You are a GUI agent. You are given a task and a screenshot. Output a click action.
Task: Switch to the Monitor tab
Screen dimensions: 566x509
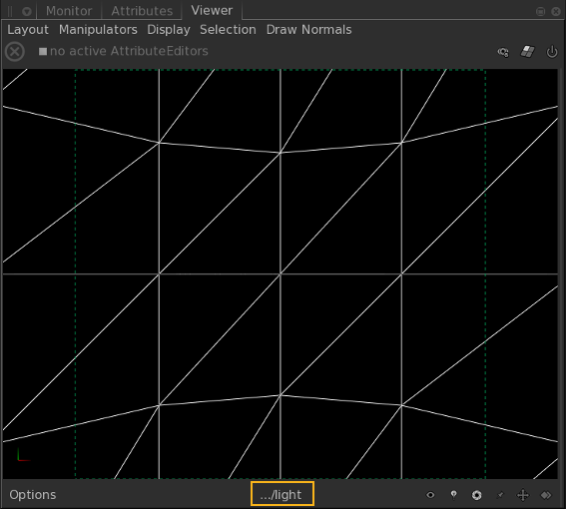click(x=69, y=11)
